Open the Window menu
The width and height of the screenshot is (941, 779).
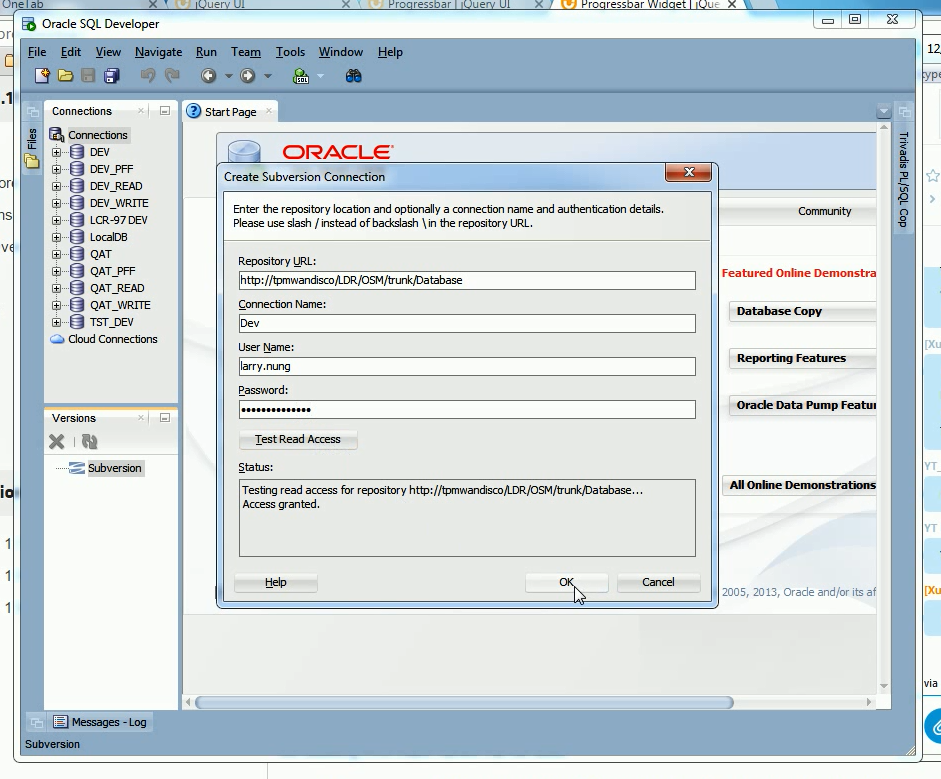click(x=341, y=52)
